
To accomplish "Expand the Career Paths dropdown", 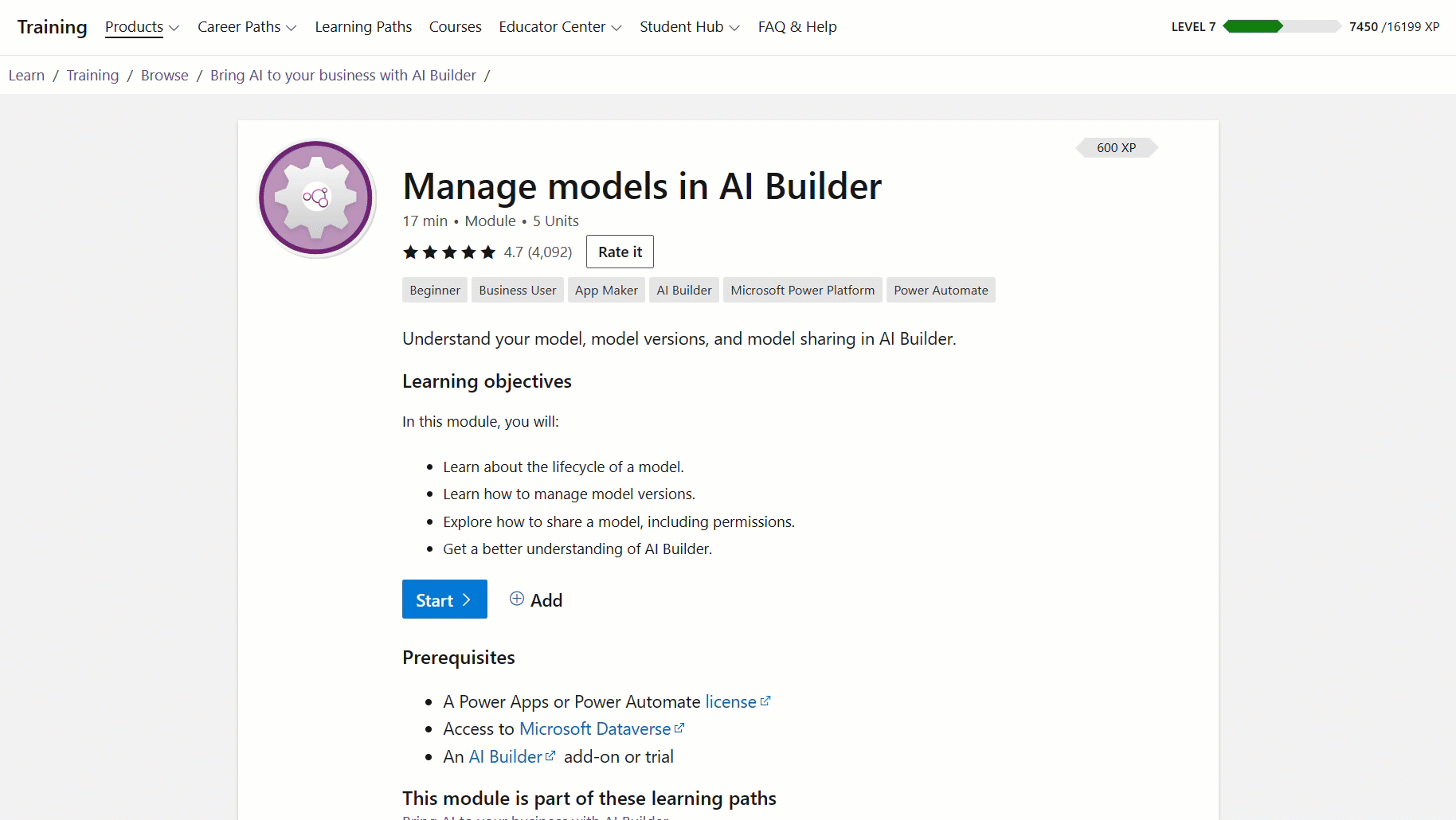I will pos(247,26).
